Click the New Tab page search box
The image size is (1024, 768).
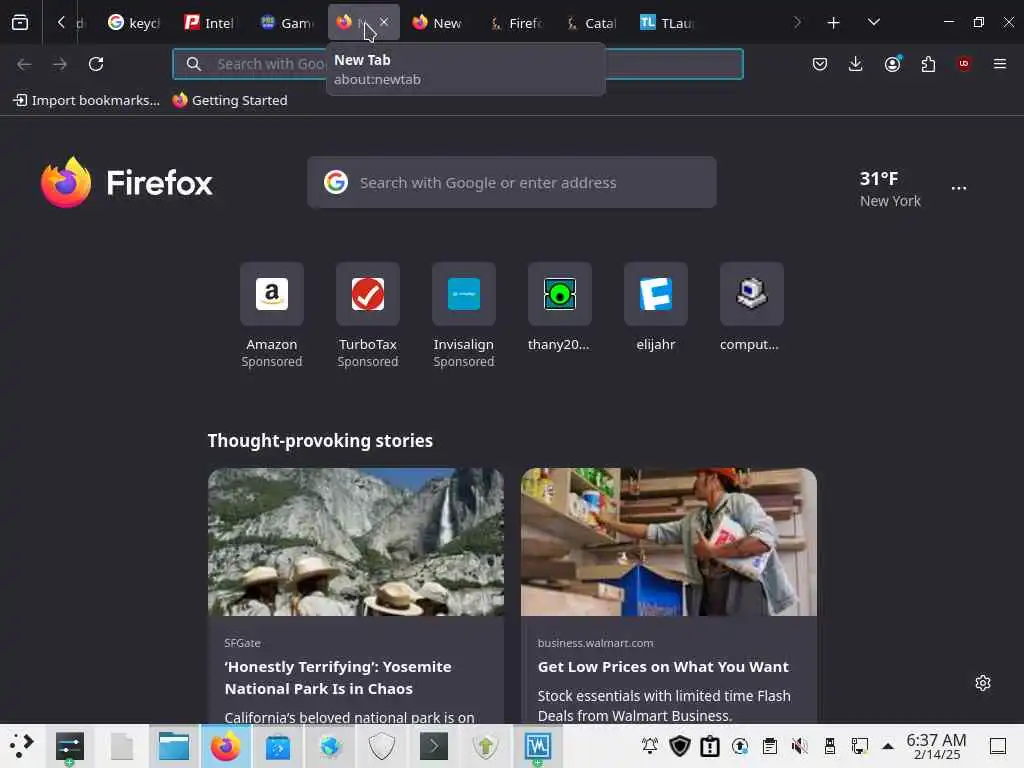(x=512, y=183)
